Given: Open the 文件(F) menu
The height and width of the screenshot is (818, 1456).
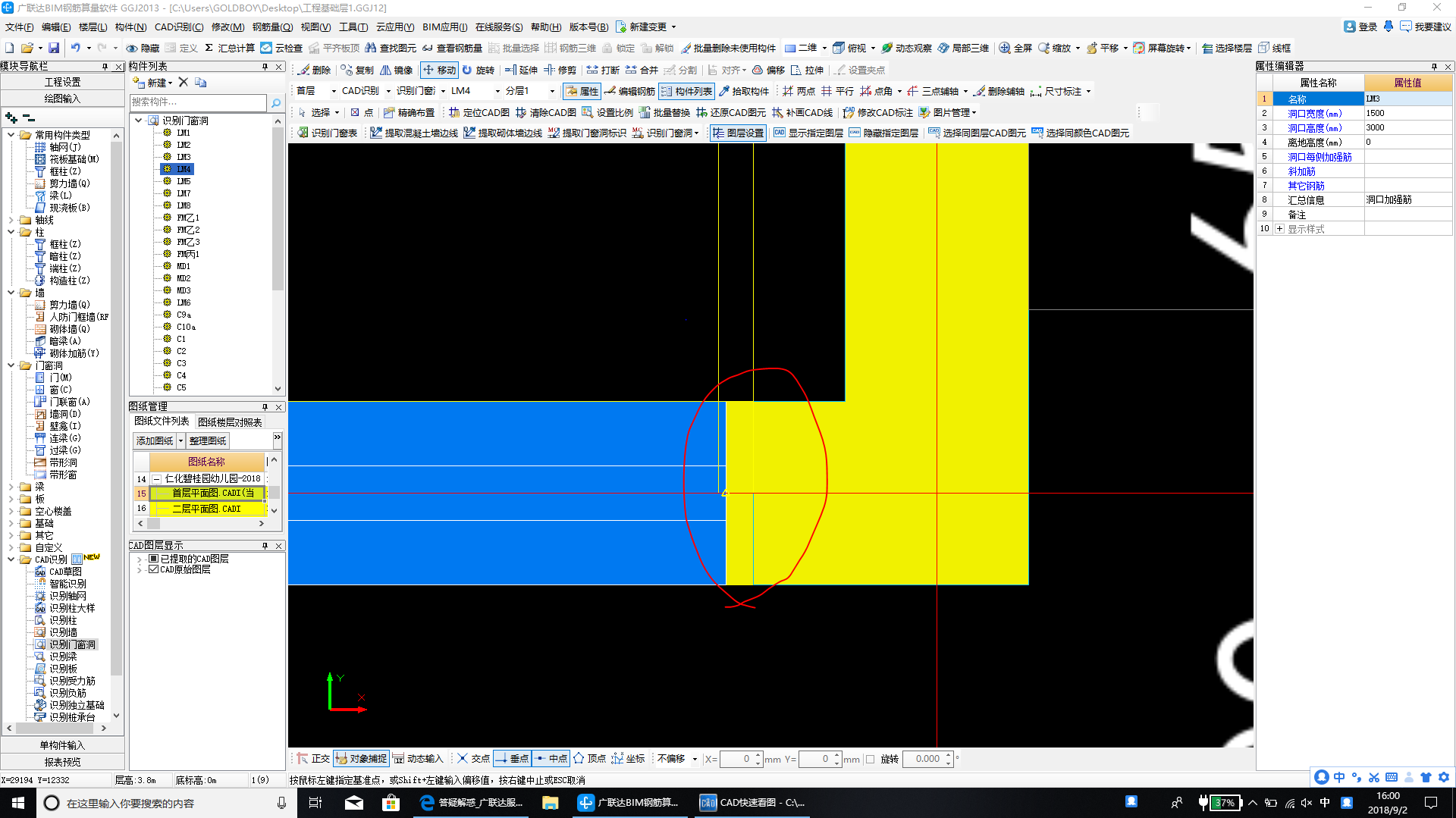Looking at the screenshot, I should coord(19,27).
